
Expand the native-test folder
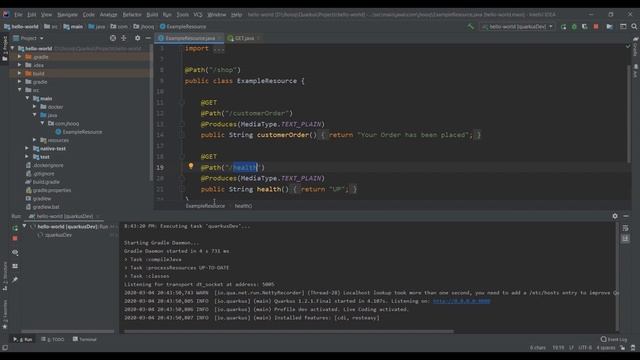coord(27,148)
